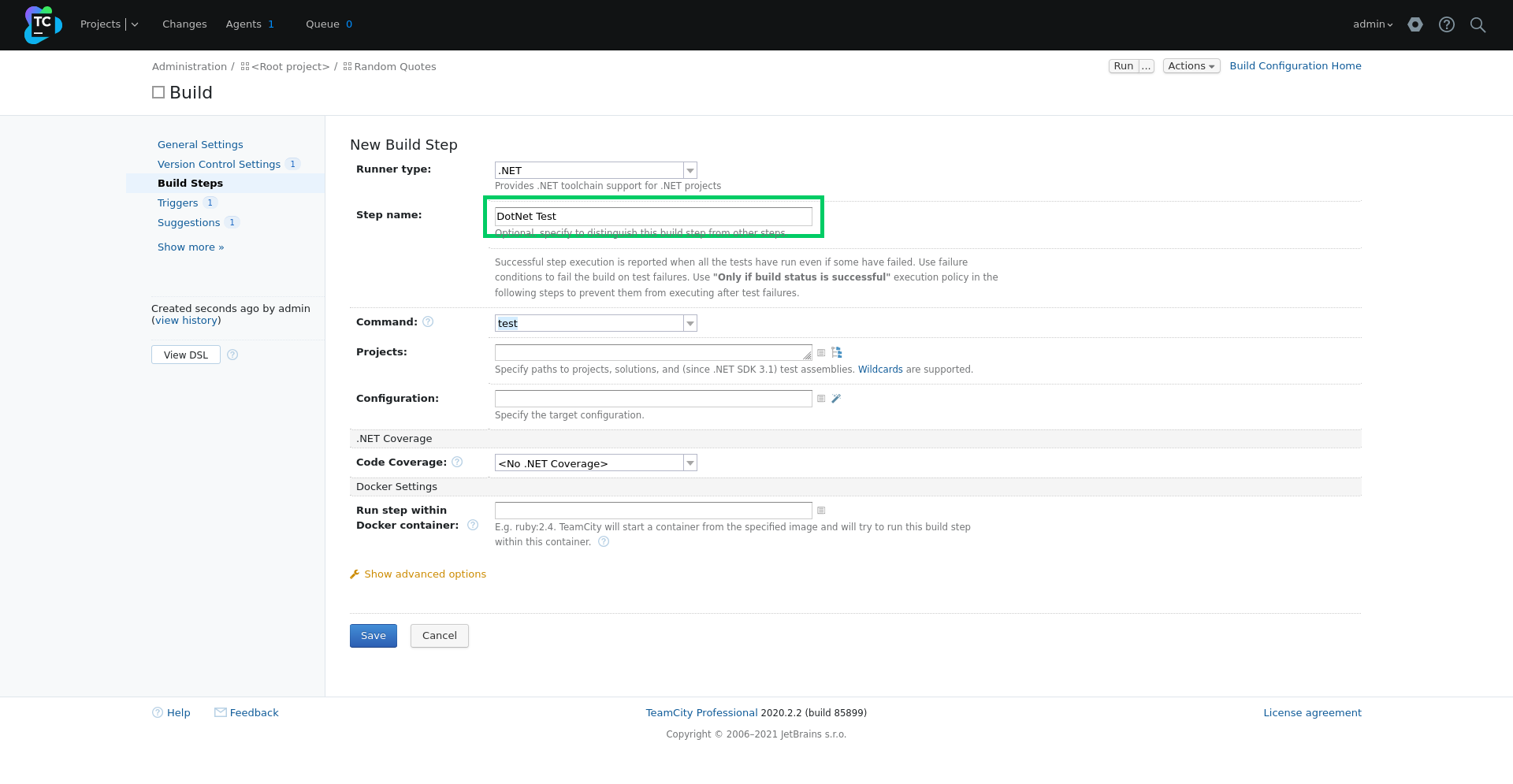Click help icon after 'within this container'
Viewport: 1513px width, 784px height.
click(x=604, y=541)
